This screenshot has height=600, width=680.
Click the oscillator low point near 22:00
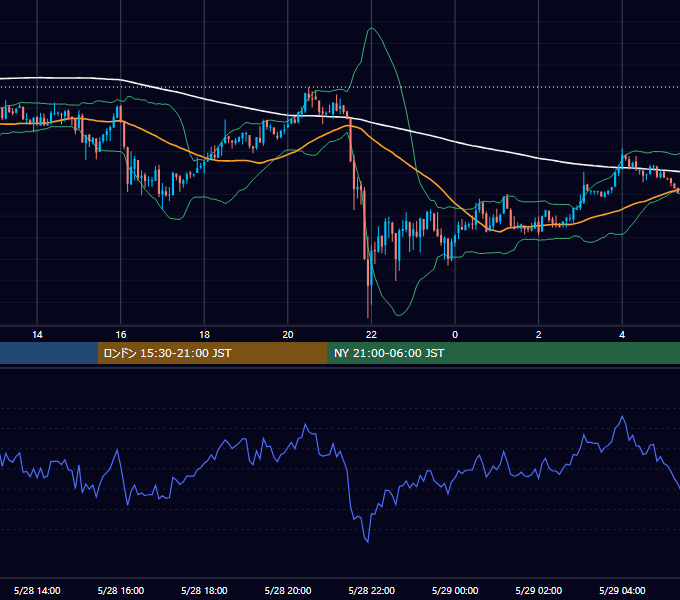tap(368, 541)
